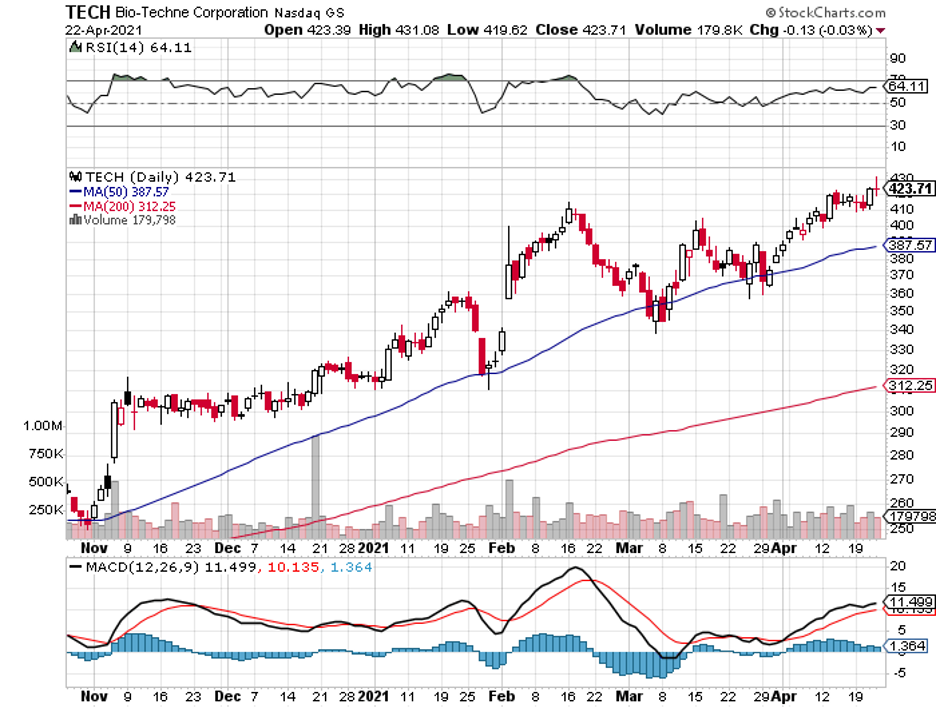Select the Close 423.71 header value
This screenshot has height=708, width=936.
tap(581, 30)
